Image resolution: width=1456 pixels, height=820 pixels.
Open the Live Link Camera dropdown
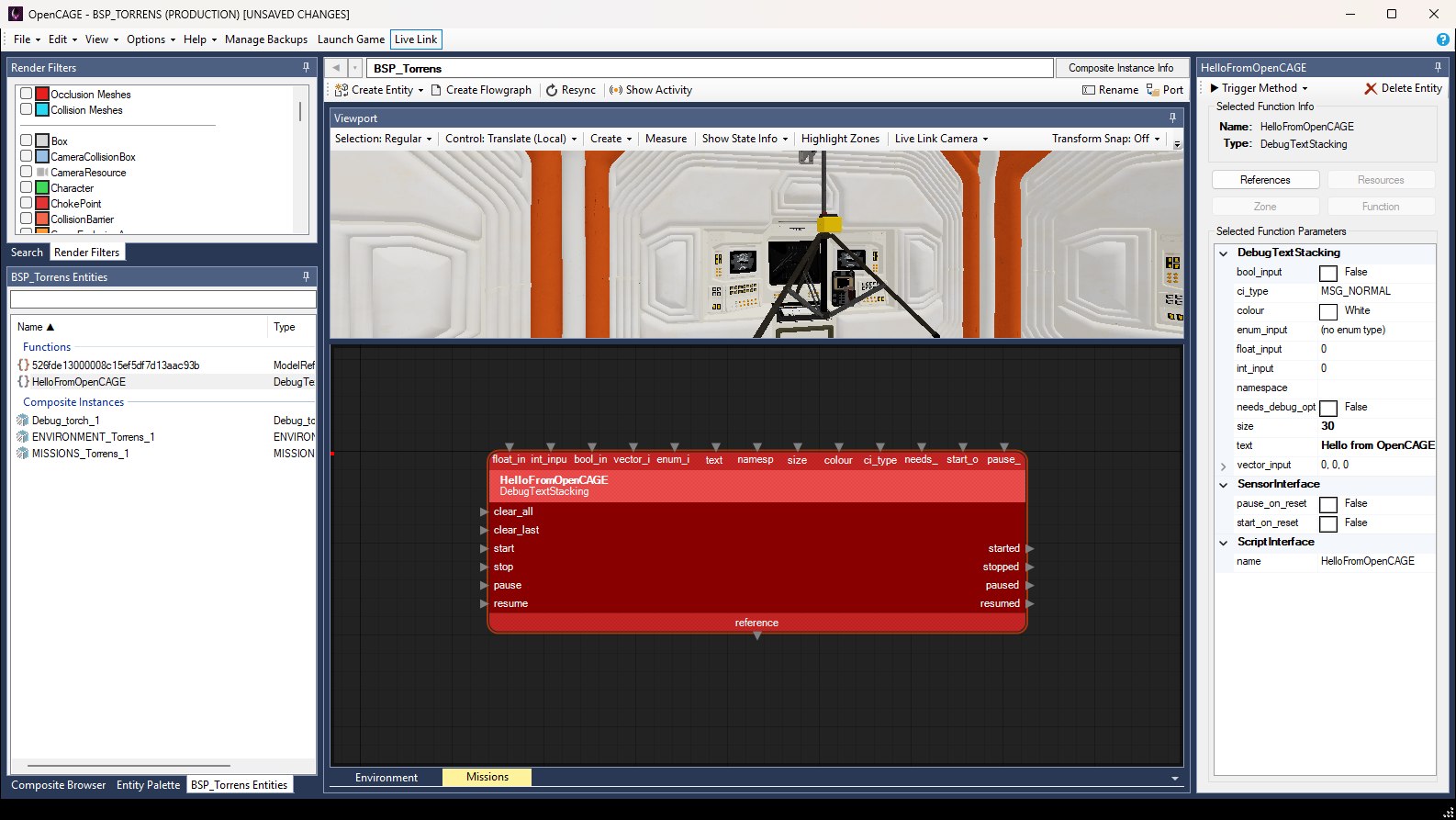(x=941, y=139)
